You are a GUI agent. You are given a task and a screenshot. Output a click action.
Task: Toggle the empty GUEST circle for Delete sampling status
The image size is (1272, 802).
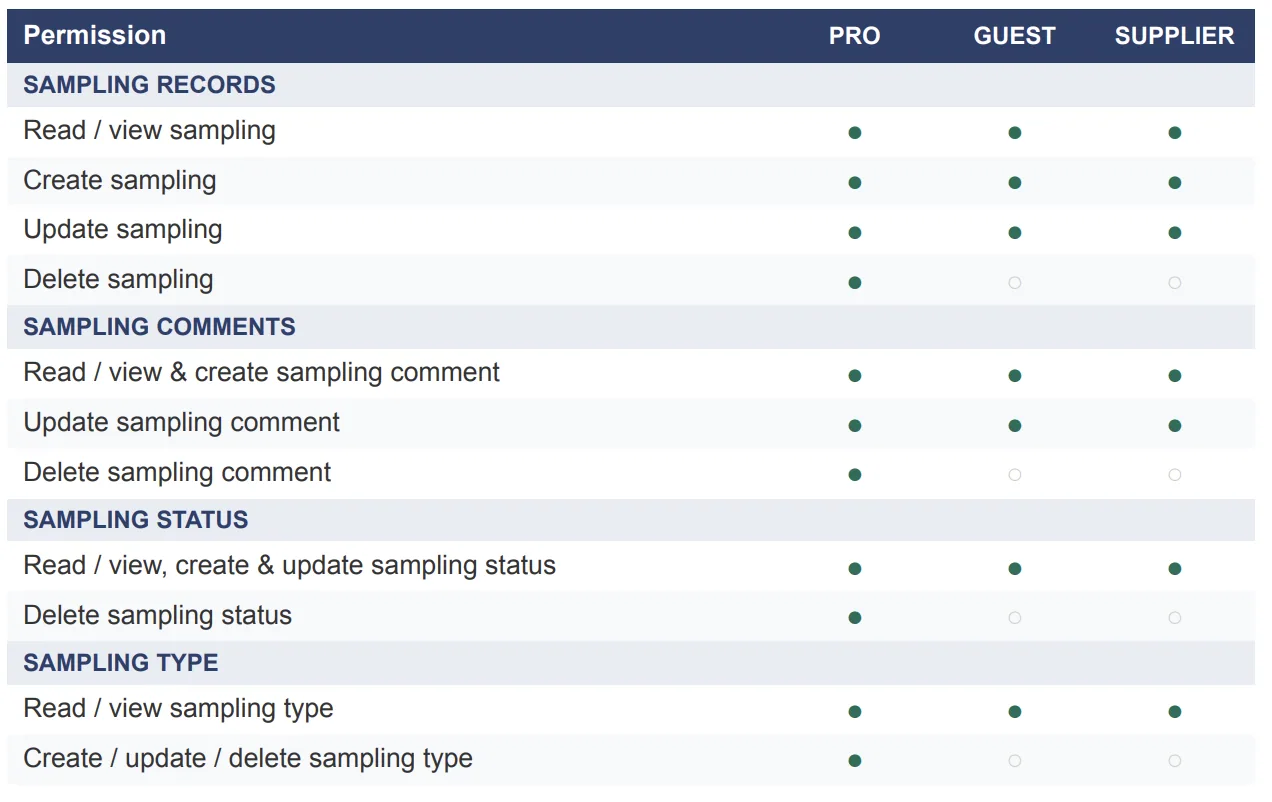pyautogui.click(x=1014, y=617)
